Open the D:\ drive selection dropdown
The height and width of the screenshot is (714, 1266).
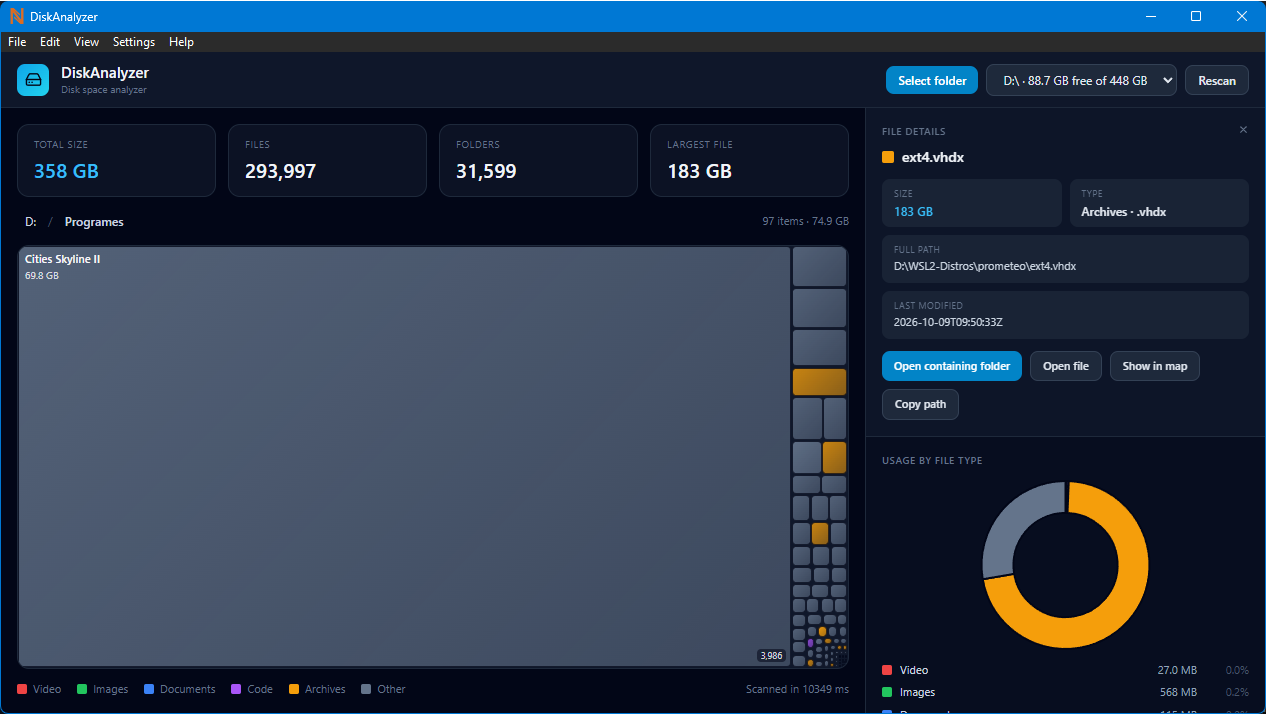coord(1081,80)
